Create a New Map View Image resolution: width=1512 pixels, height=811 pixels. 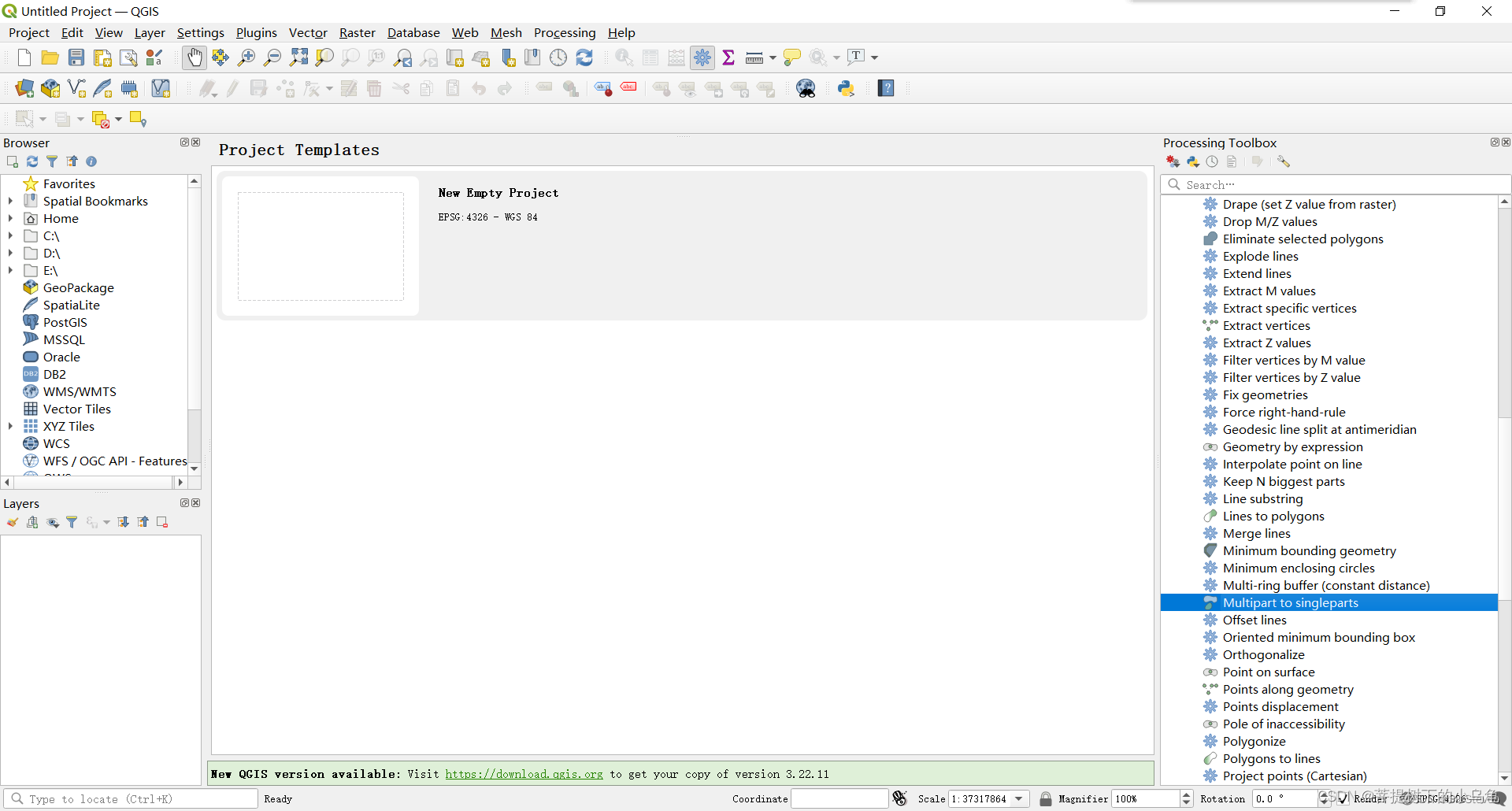tap(454, 57)
